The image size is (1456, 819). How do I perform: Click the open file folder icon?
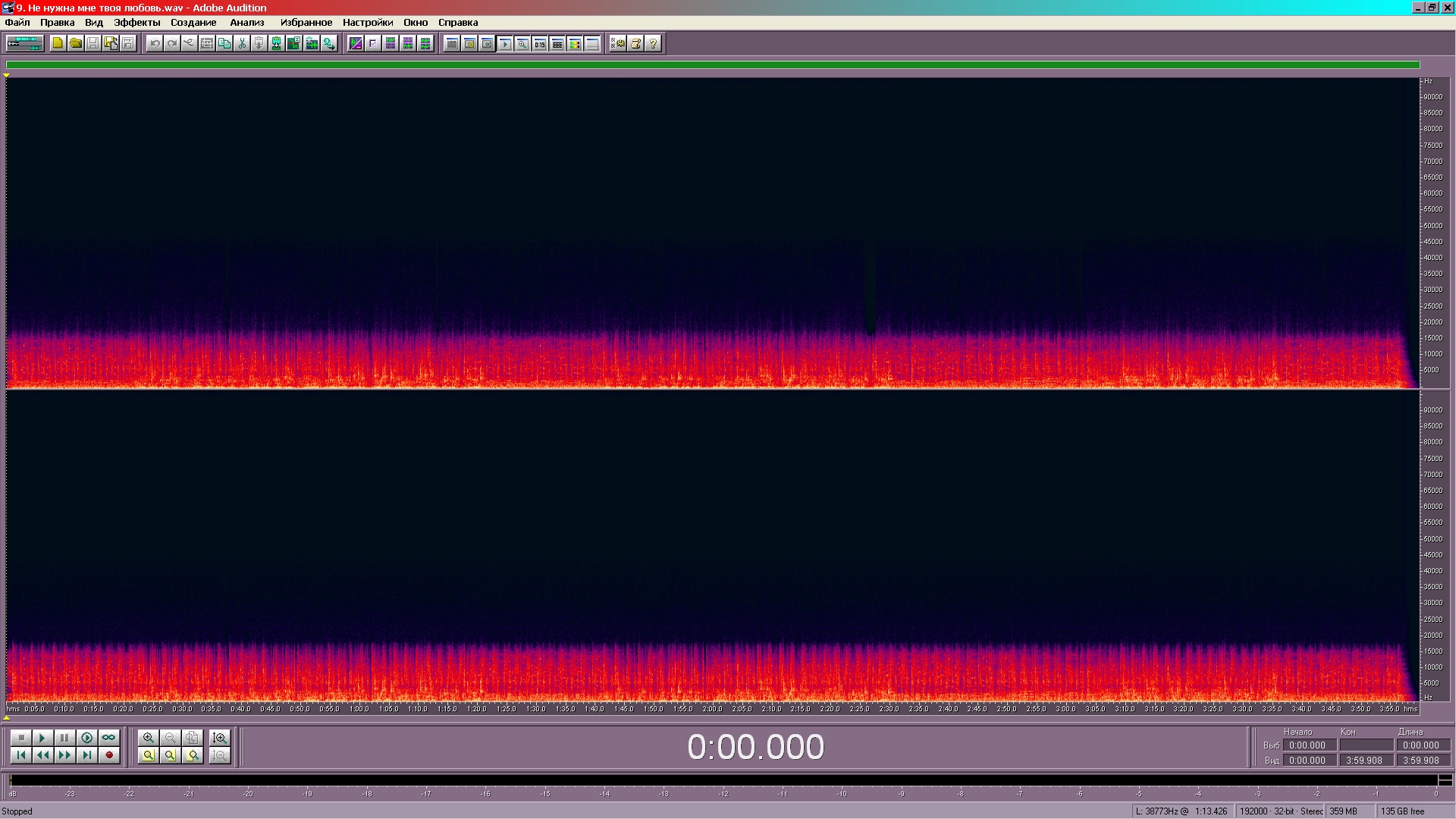(x=75, y=43)
